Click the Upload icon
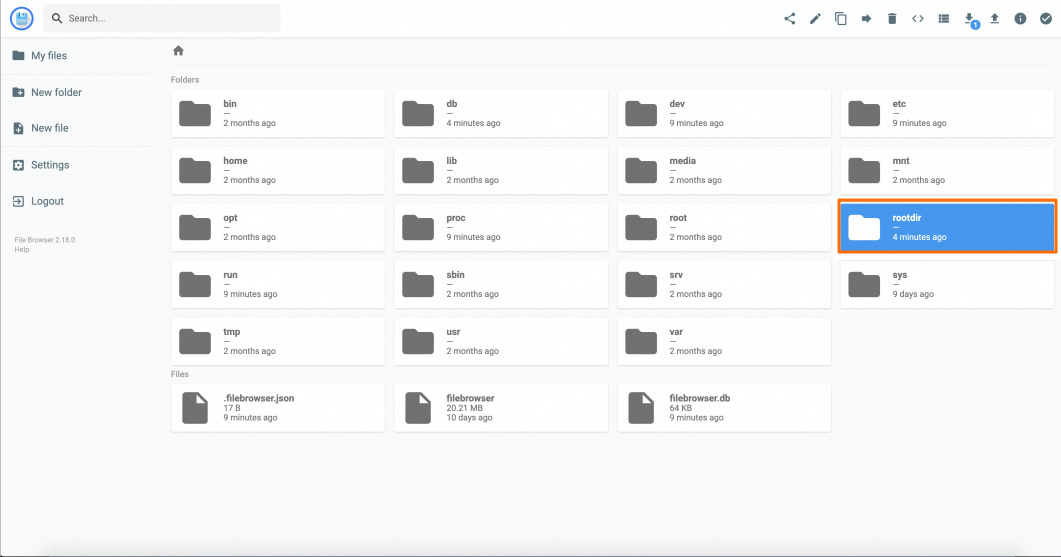Viewport: 1061px width, 557px height. coord(995,18)
